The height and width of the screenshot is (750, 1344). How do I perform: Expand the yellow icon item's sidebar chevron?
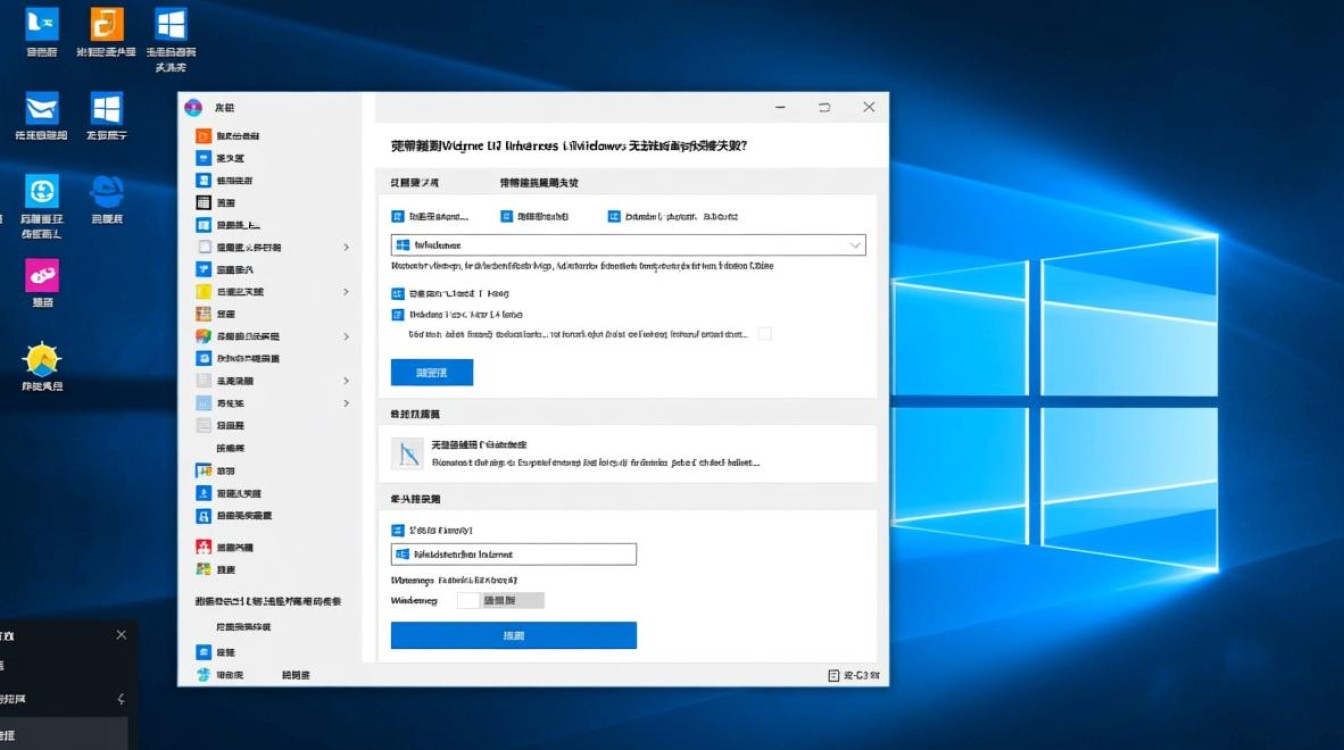coord(346,292)
